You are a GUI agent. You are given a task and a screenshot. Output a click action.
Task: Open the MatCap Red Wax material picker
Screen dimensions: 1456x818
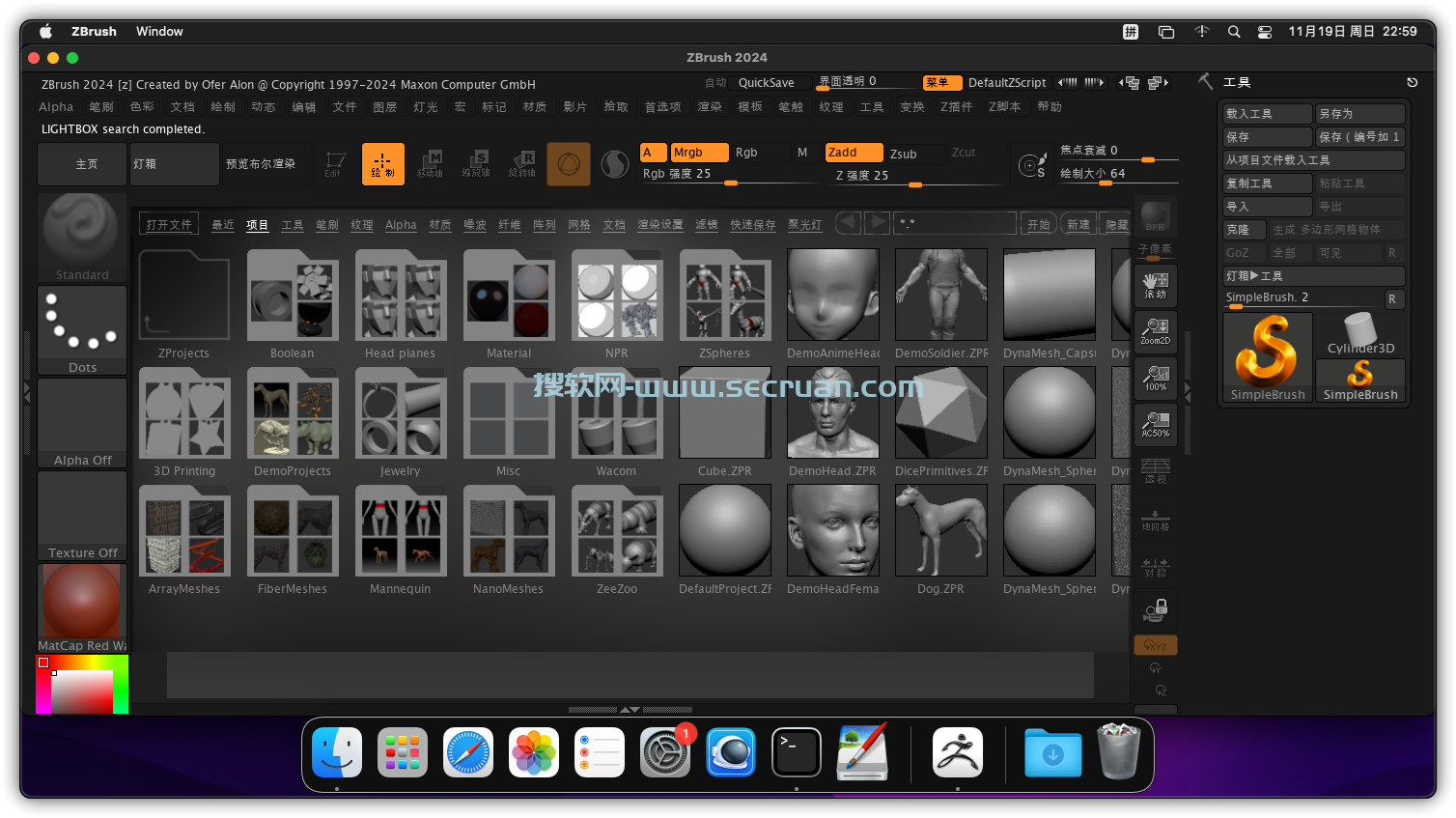click(x=82, y=608)
